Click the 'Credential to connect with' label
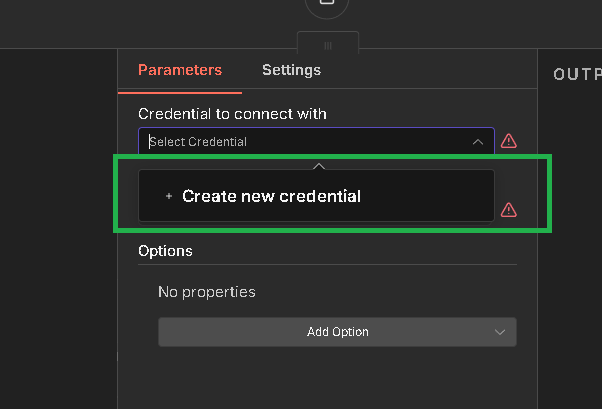 (x=232, y=114)
